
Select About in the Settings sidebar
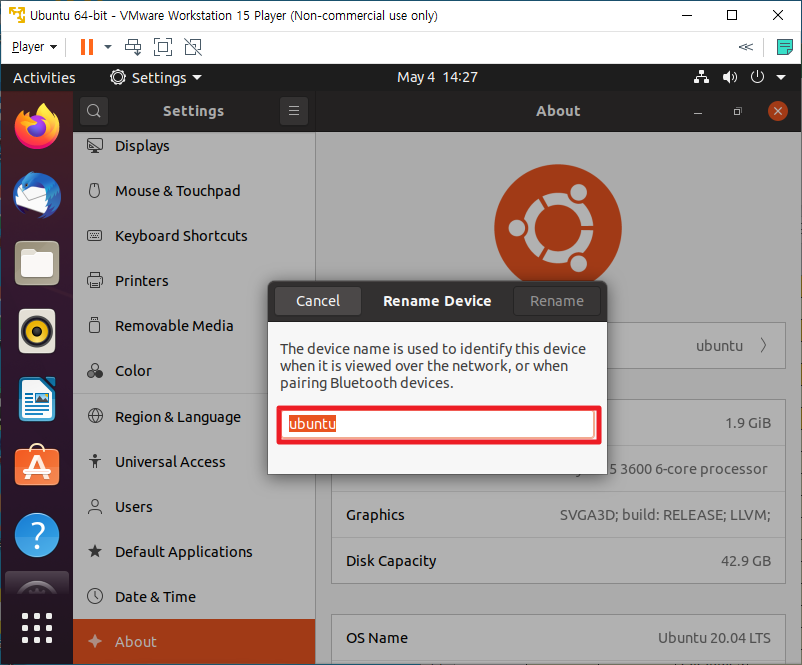click(194, 641)
